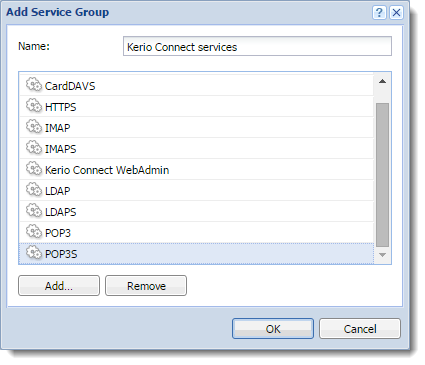Viewport: 425px width, 365px height.
Task: Click the gear icon beside LDAPS
Action: click(x=34, y=211)
